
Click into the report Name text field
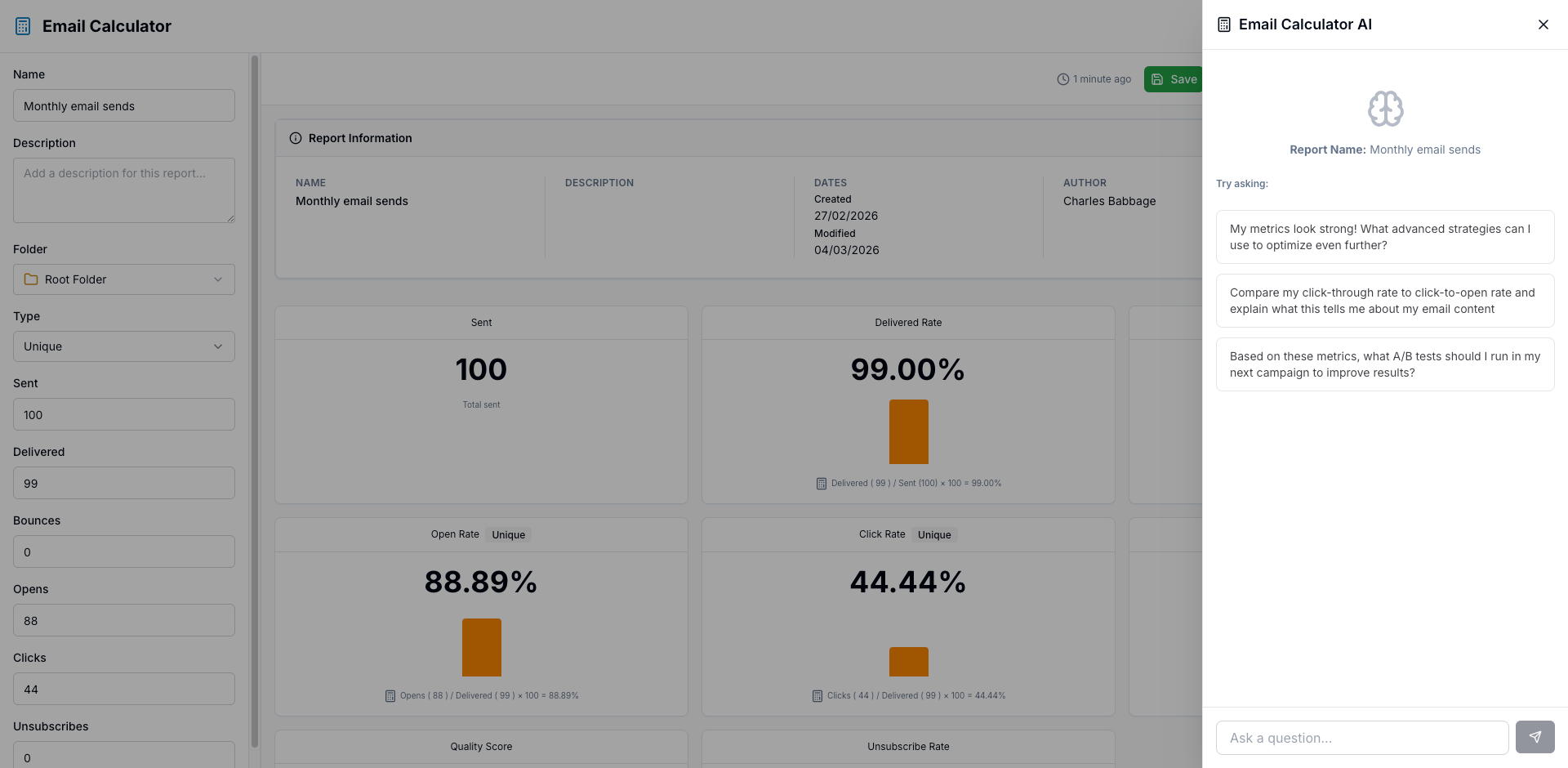point(124,106)
